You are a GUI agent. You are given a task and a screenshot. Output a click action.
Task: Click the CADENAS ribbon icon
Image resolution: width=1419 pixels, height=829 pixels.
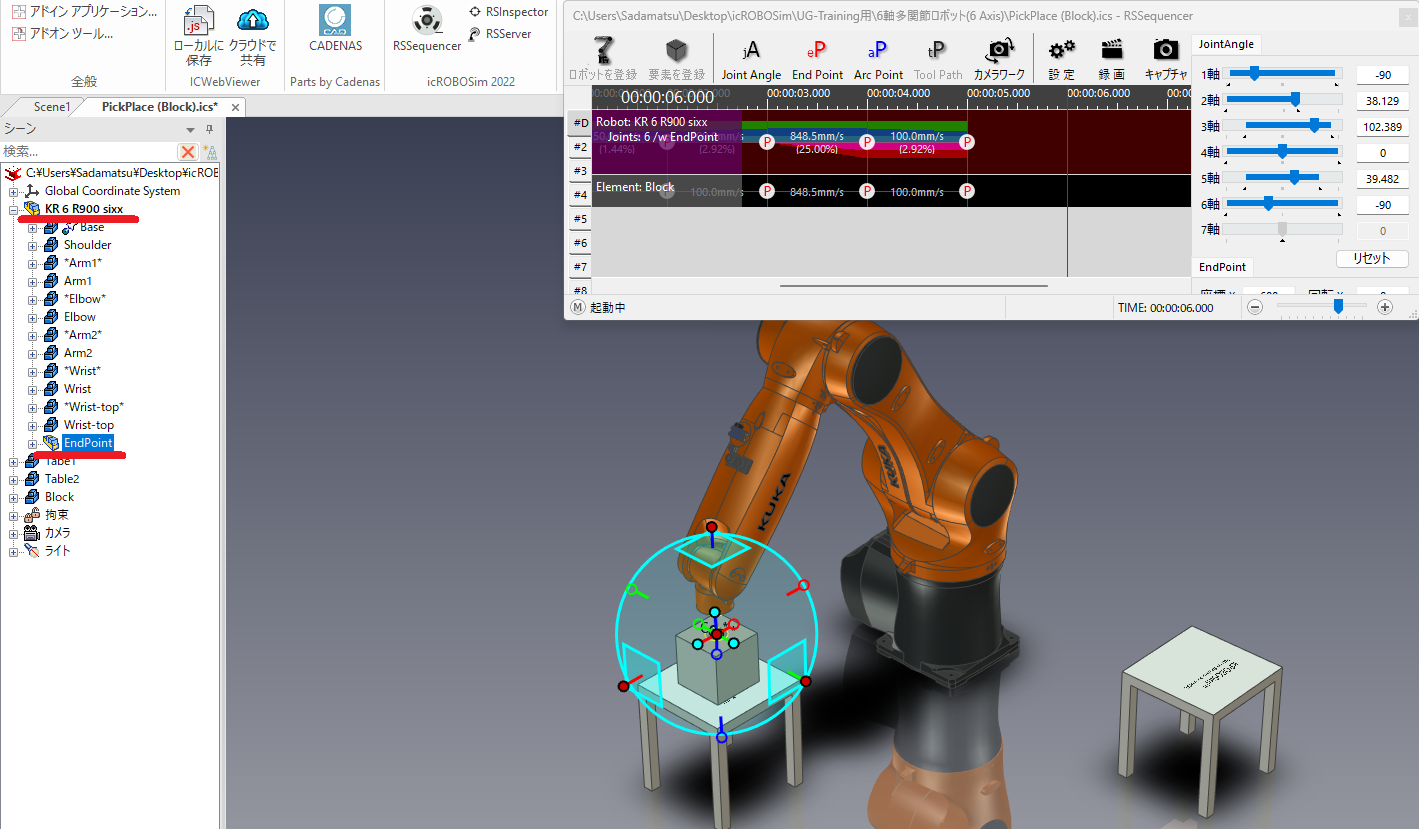pos(334,21)
